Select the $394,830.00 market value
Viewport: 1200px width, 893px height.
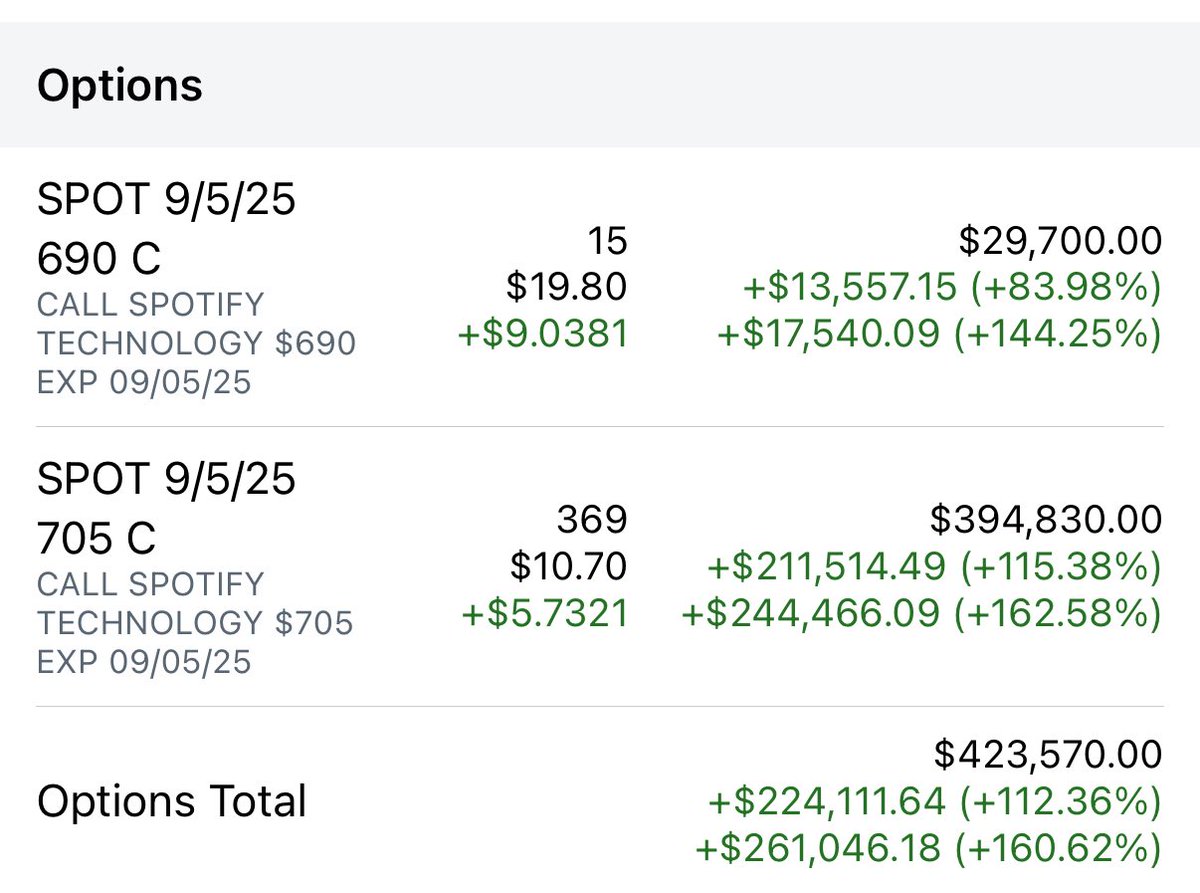(1046, 520)
